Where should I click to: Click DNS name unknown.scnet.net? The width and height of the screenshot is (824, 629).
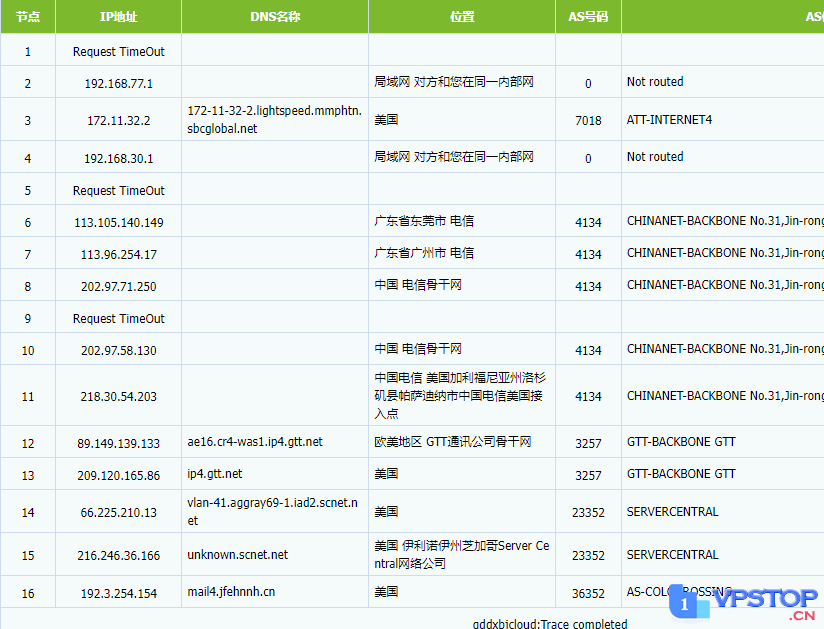coord(238,555)
